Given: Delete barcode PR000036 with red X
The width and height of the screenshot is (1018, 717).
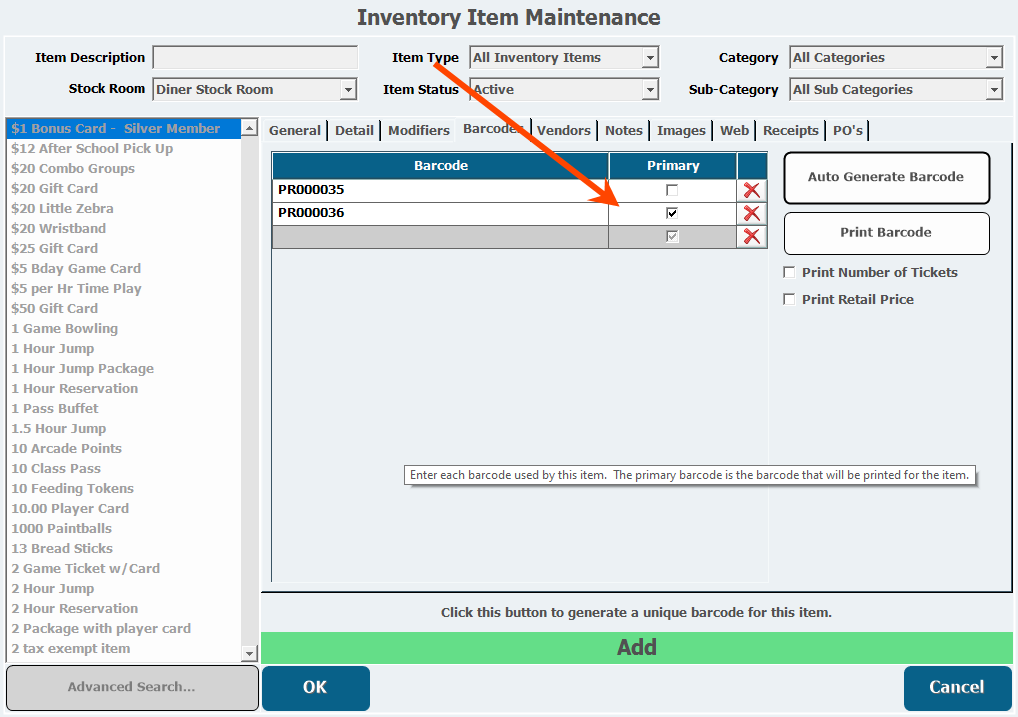Looking at the screenshot, I should tap(752, 213).
